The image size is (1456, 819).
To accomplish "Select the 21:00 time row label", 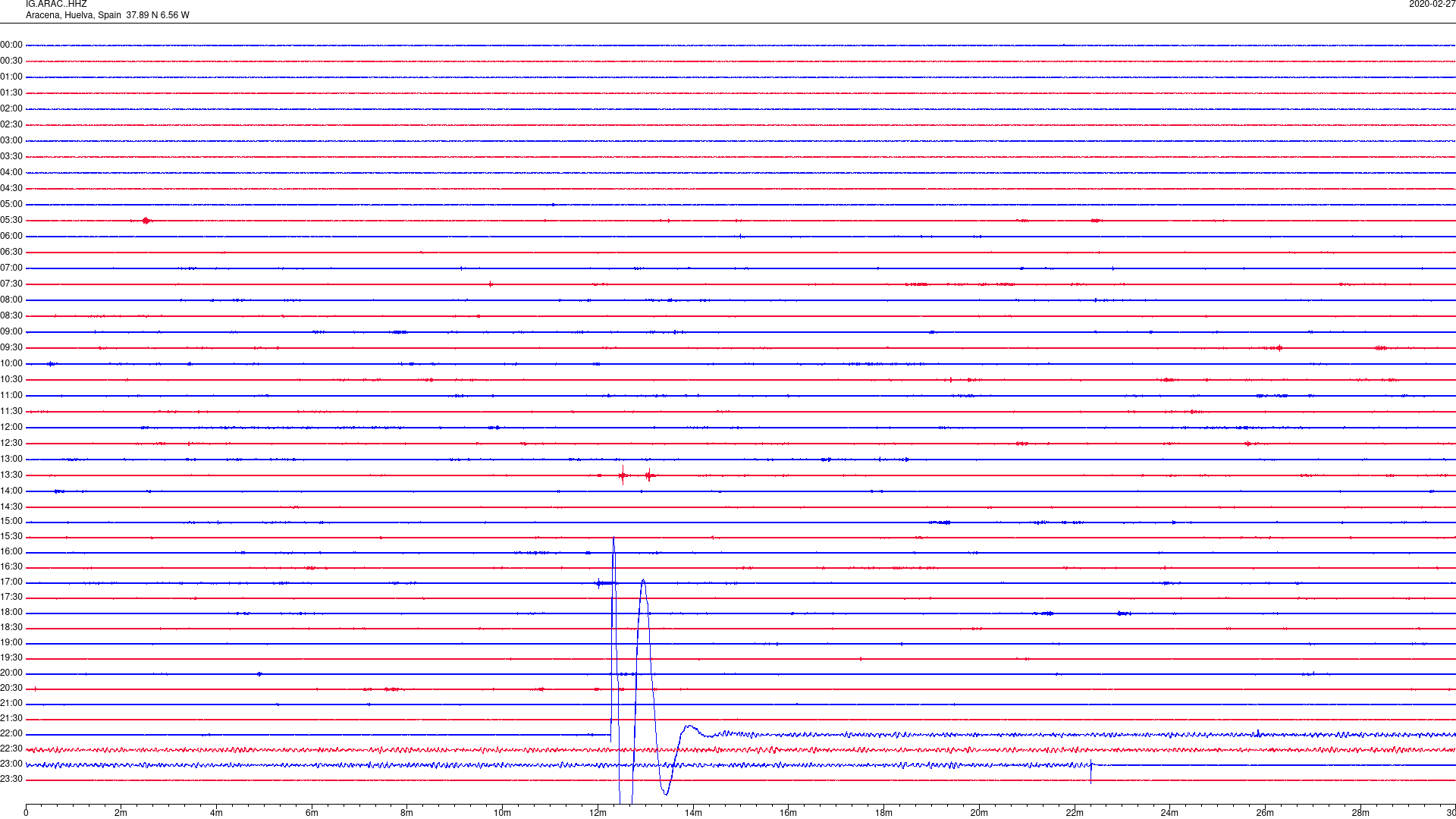I will point(11,703).
